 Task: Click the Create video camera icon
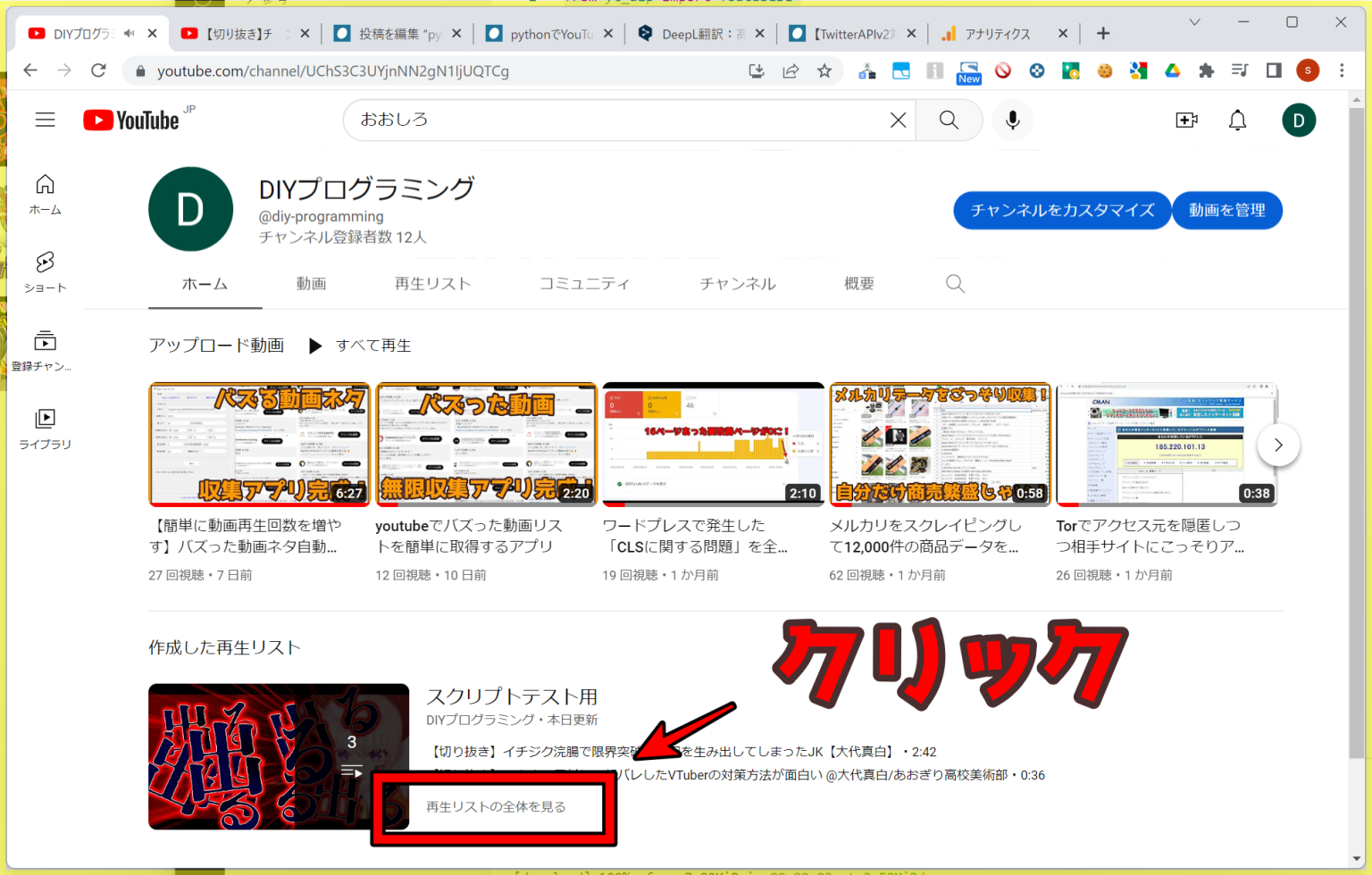(x=1186, y=120)
